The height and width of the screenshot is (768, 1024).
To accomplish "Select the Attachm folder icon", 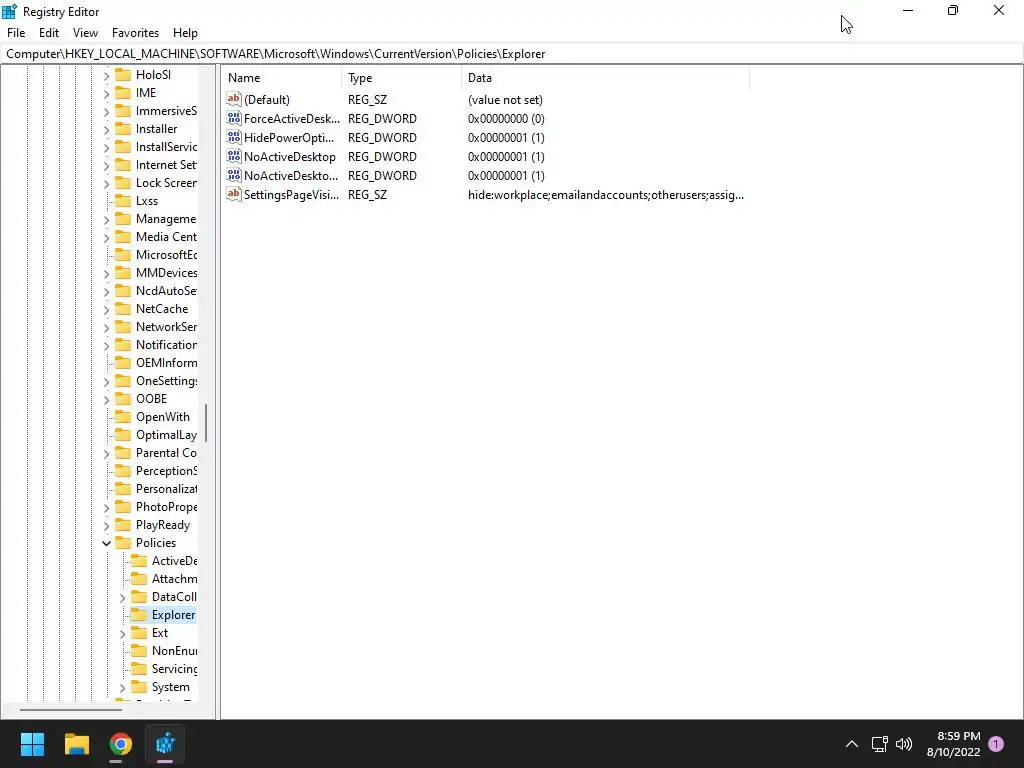I will pyautogui.click(x=139, y=579).
